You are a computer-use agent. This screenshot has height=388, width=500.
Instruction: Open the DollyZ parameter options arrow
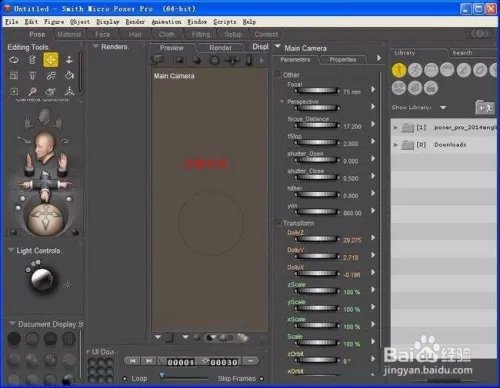(x=373, y=238)
